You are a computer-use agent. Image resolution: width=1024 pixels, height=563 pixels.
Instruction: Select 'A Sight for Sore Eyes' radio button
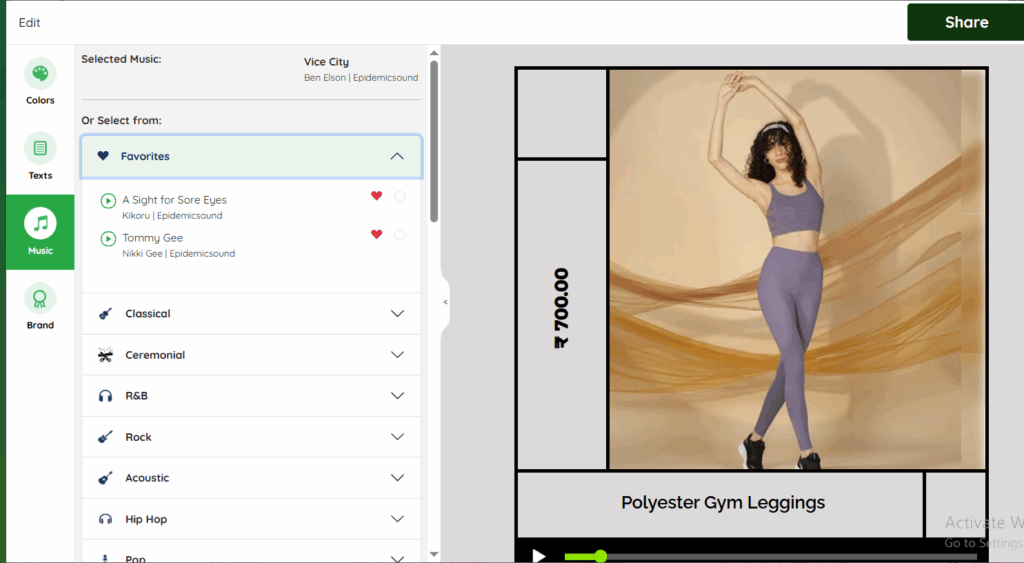[400, 197]
